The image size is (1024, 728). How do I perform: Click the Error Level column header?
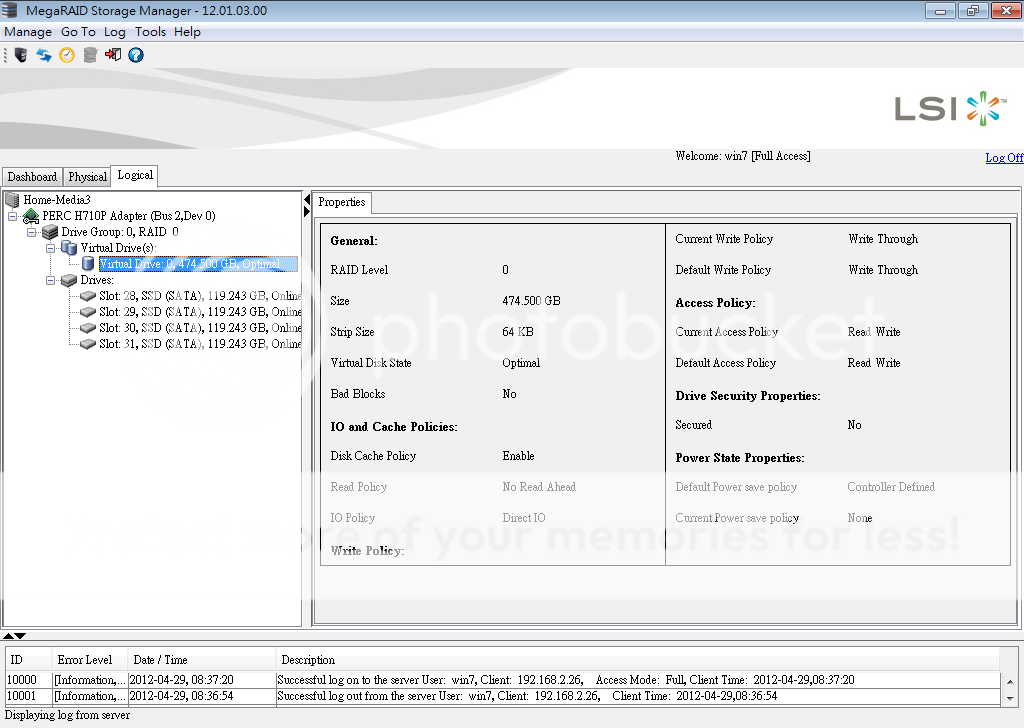click(89, 660)
